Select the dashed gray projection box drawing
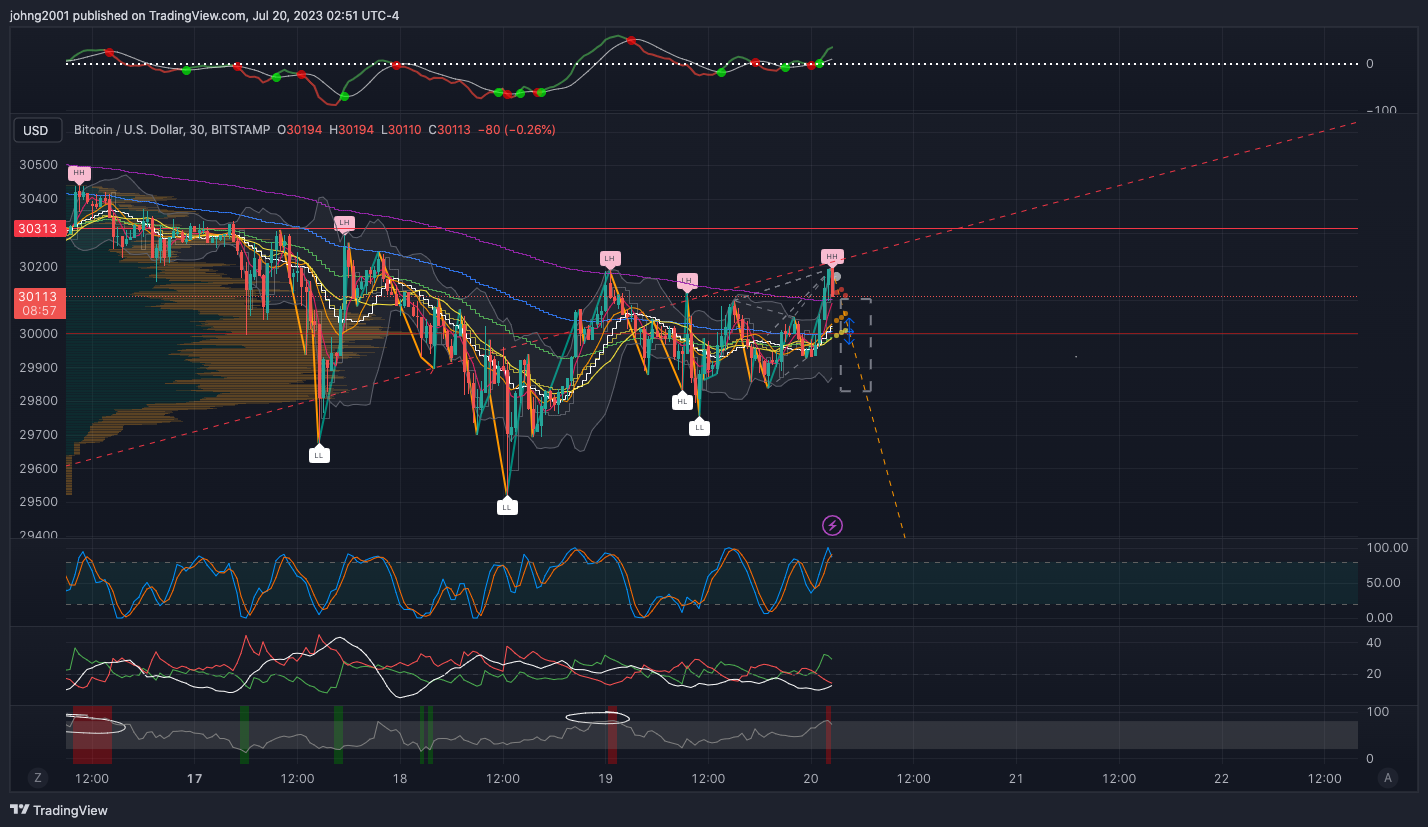 (856, 345)
